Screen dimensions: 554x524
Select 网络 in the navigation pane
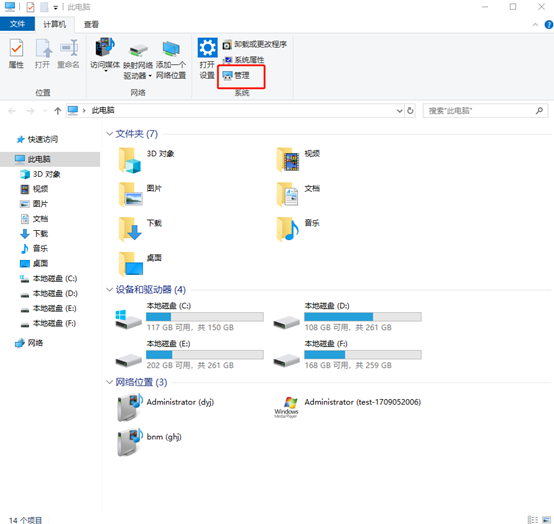(29, 343)
